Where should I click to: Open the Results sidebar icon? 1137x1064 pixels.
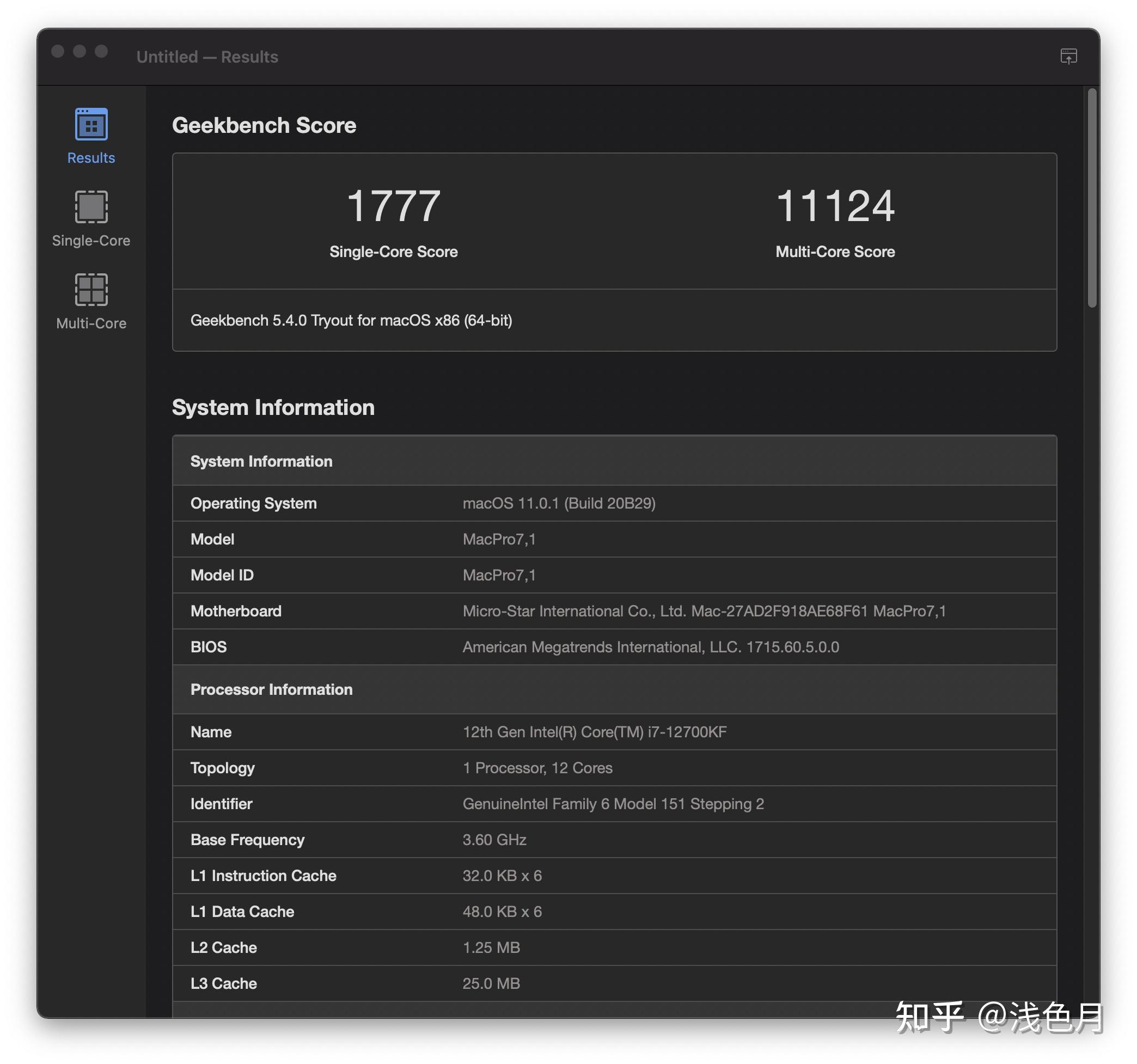click(91, 124)
